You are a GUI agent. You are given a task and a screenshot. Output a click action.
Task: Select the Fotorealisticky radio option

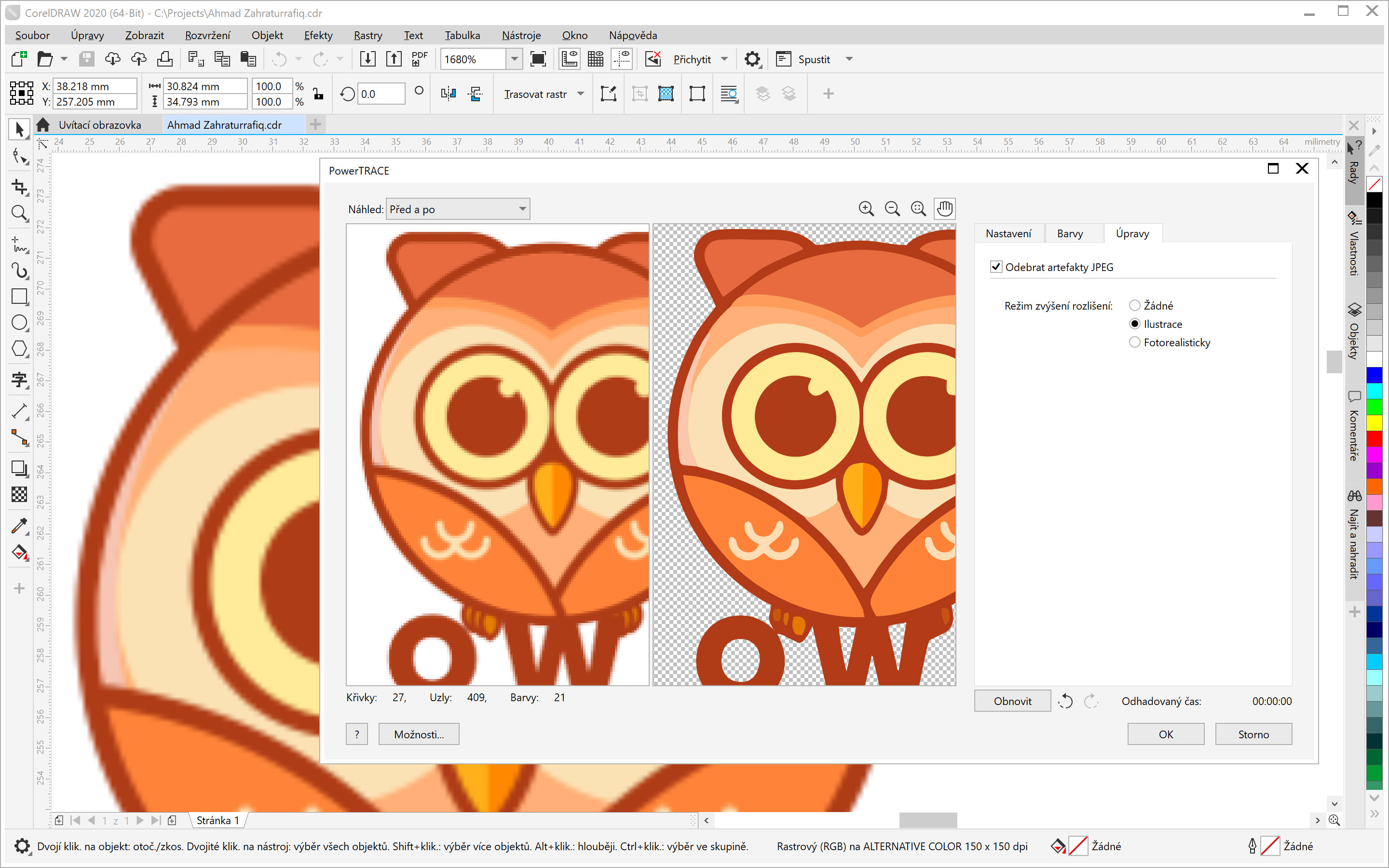1135,343
